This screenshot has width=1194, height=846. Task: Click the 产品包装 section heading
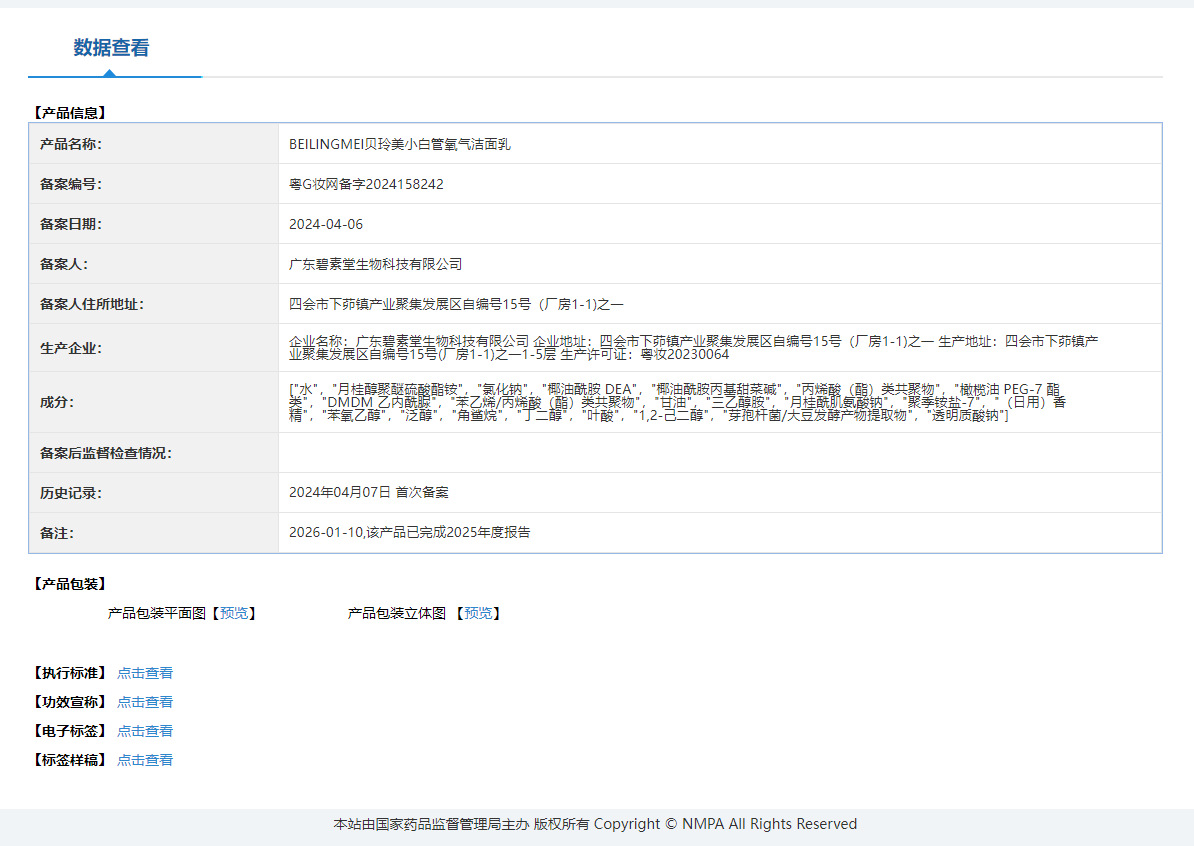69,584
